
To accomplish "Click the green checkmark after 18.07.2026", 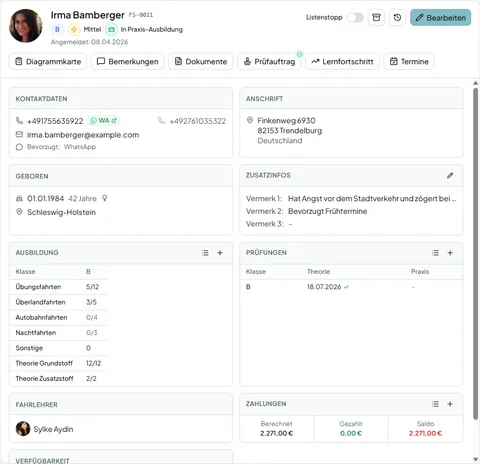I will point(346,287).
